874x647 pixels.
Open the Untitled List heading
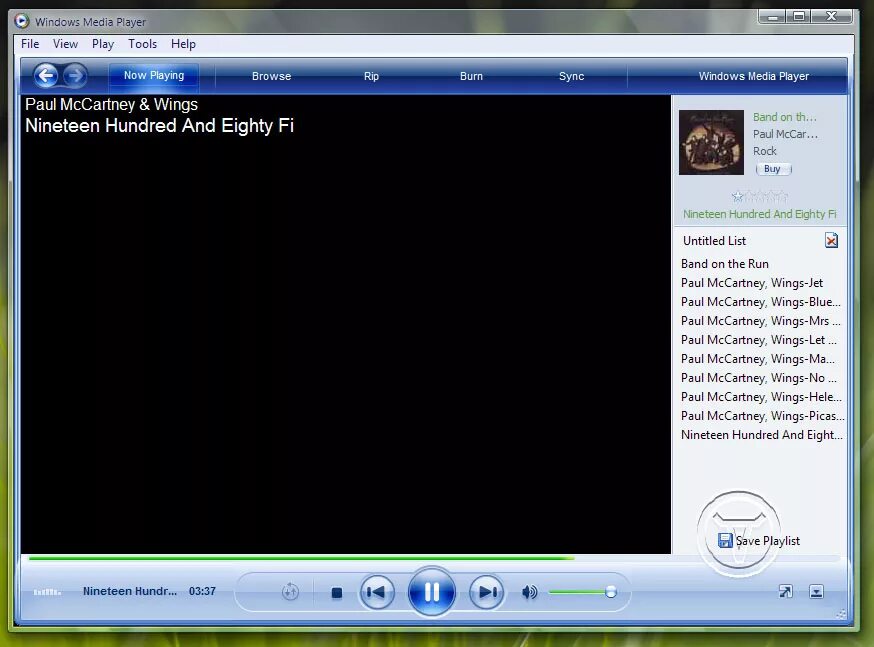714,241
